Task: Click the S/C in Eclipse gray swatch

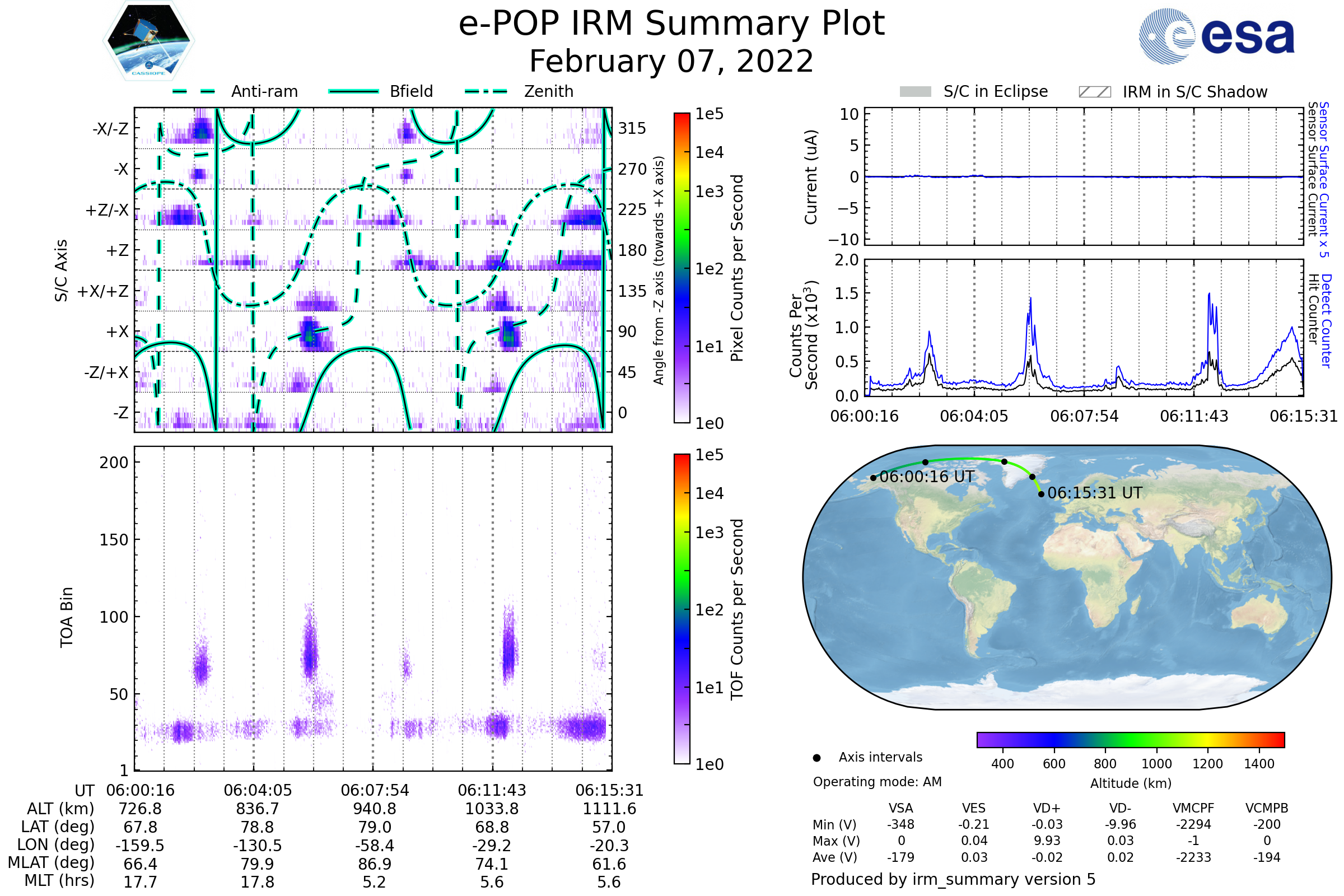Action: [915, 92]
